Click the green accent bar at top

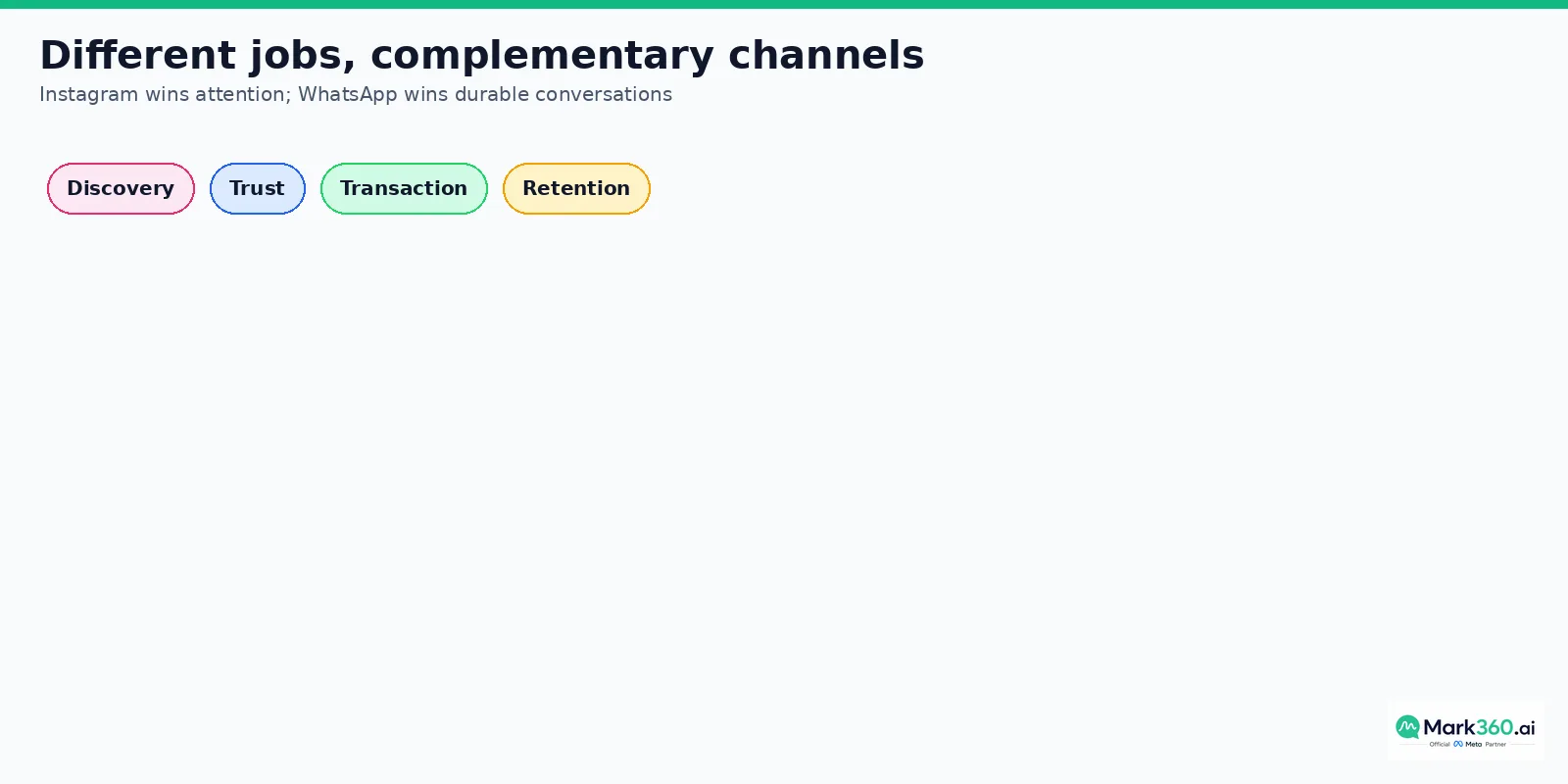tap(784, 4)
